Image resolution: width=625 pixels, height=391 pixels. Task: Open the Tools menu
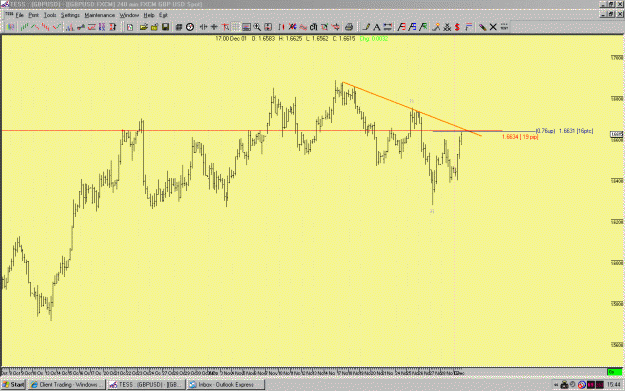pos(49,15)
